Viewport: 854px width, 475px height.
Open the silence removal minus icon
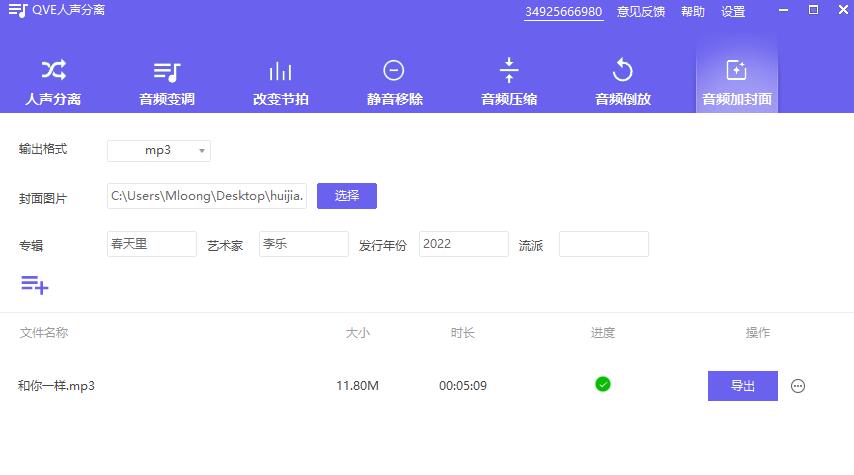tap(394, 70)
